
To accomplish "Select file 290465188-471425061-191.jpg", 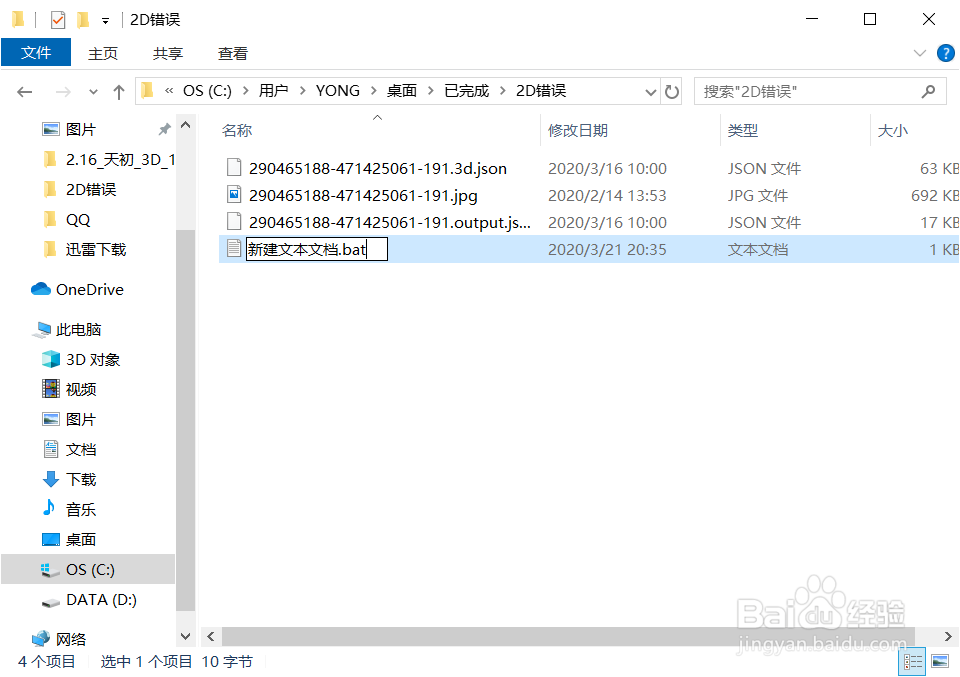I will pos(363,195).
